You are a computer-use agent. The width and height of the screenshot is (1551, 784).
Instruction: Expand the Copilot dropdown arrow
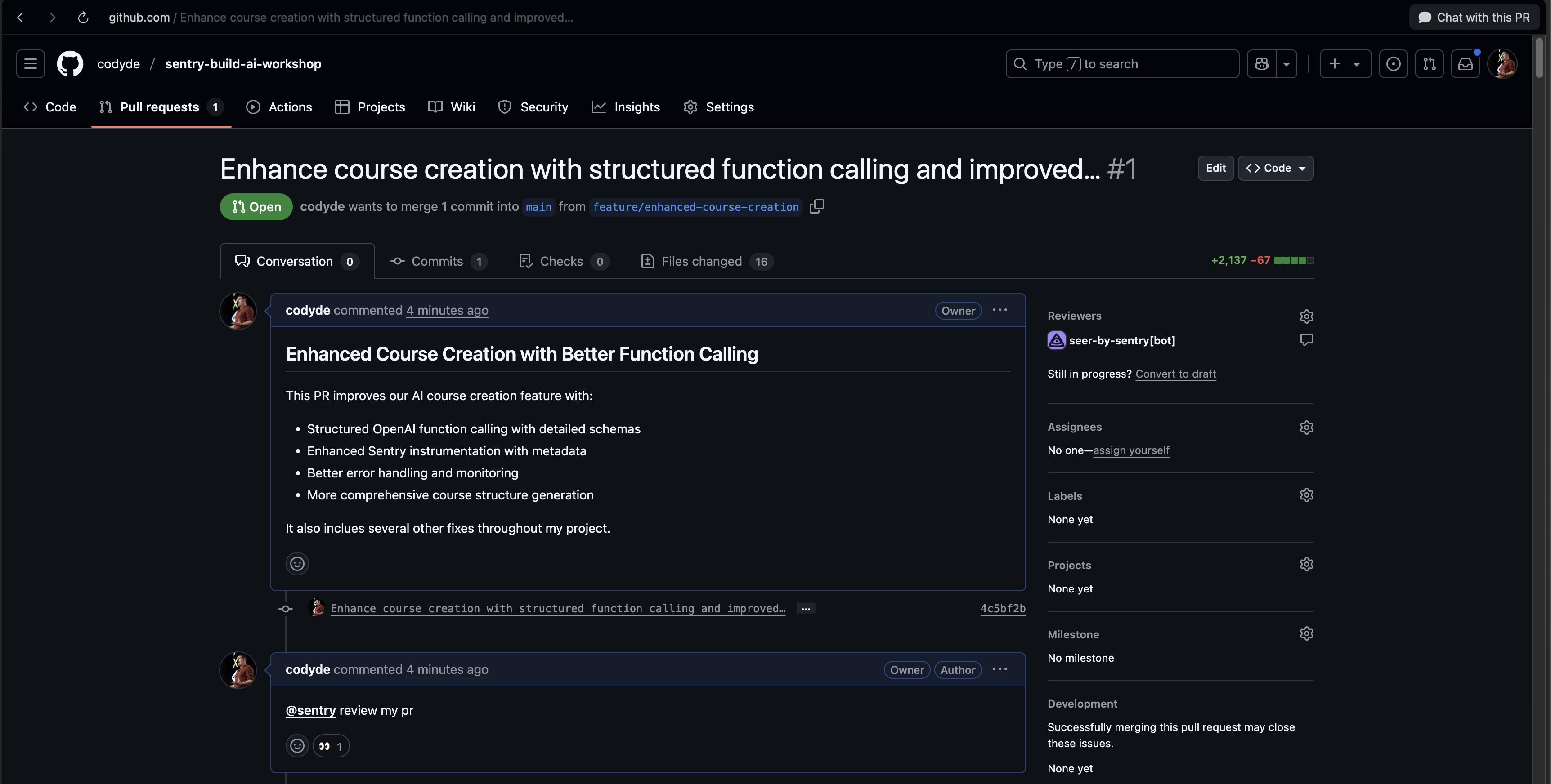pos(1287,64)
